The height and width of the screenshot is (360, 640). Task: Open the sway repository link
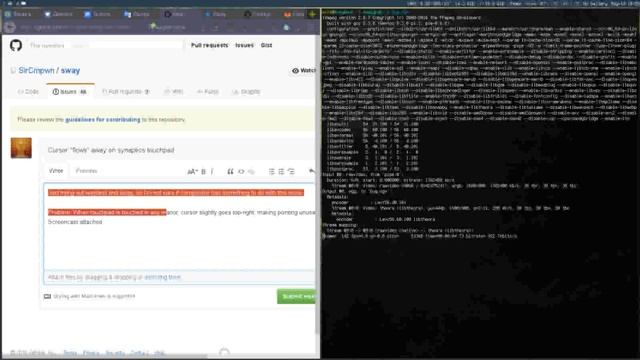tap(70, 70)
